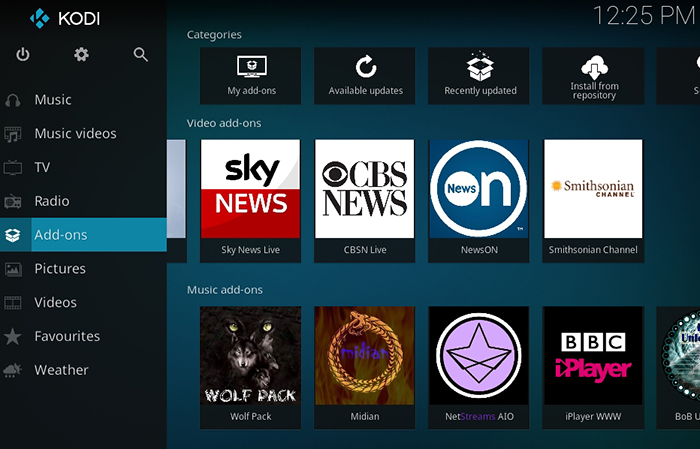Click the Add-ons box icon
The width and height of the screenshot is (700, 449).
pyautogui.click(x=13, y=235)
